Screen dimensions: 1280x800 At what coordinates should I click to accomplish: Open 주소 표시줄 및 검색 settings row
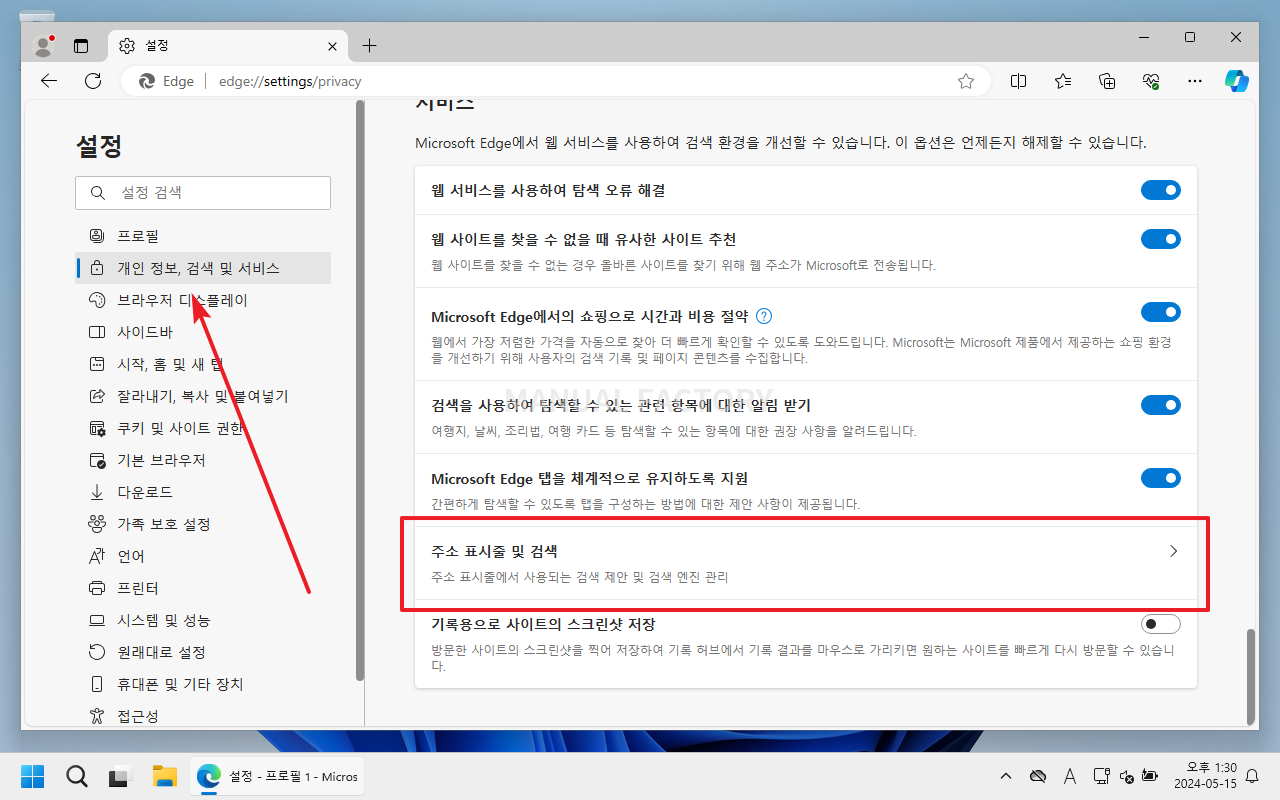tap(805, 563)
